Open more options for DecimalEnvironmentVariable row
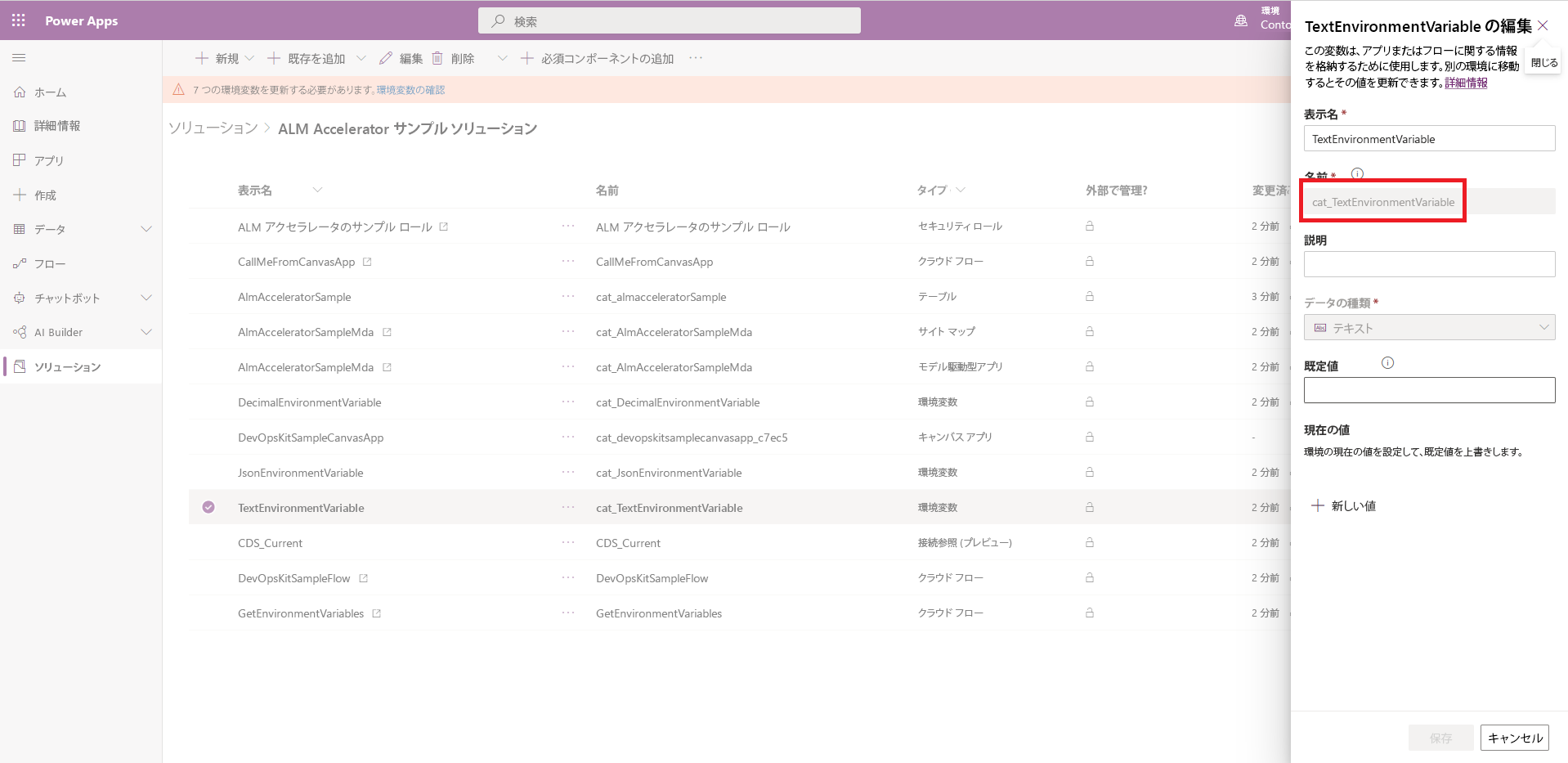The height and width of the screenshot is (763, 1568). click(x=568, y=402)
